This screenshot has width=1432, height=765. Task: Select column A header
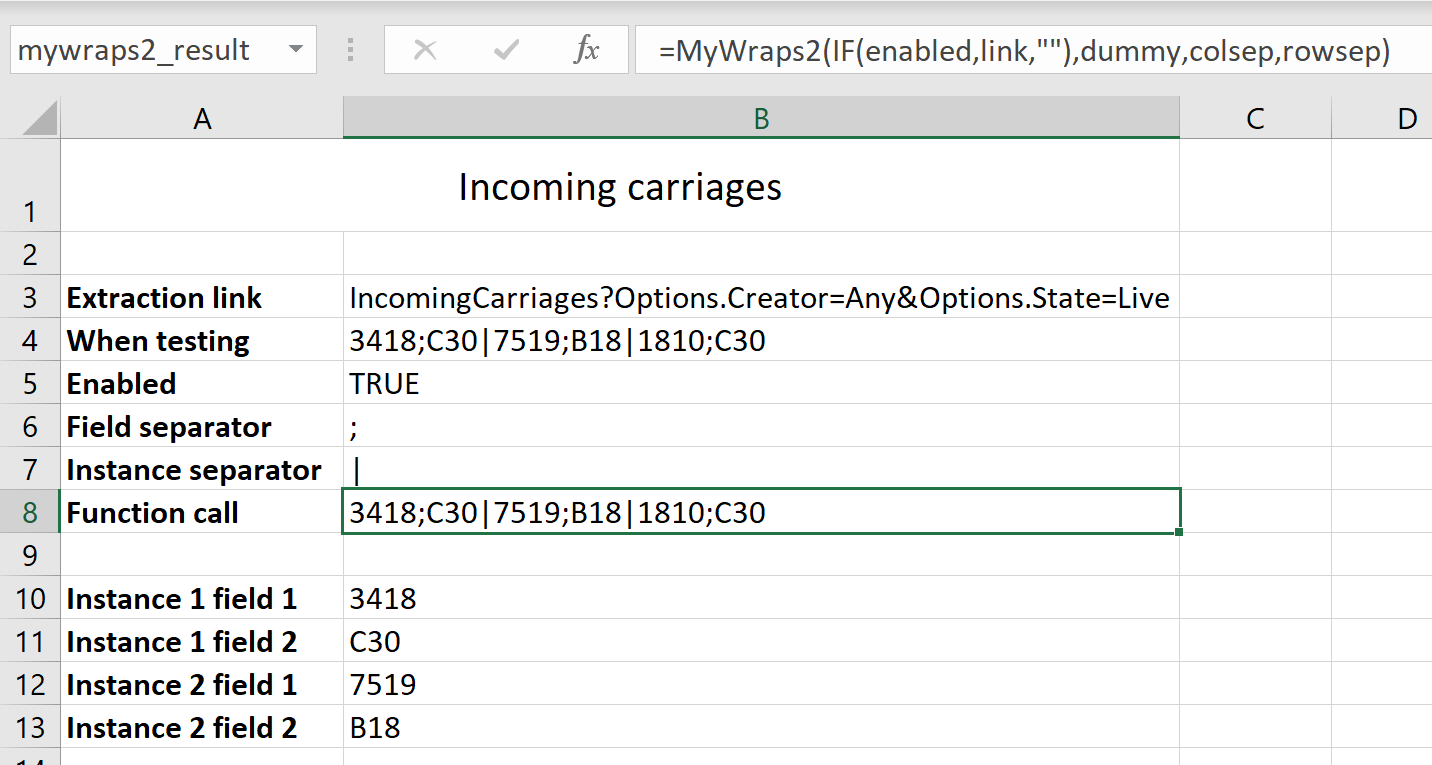[x=202, y=117]
